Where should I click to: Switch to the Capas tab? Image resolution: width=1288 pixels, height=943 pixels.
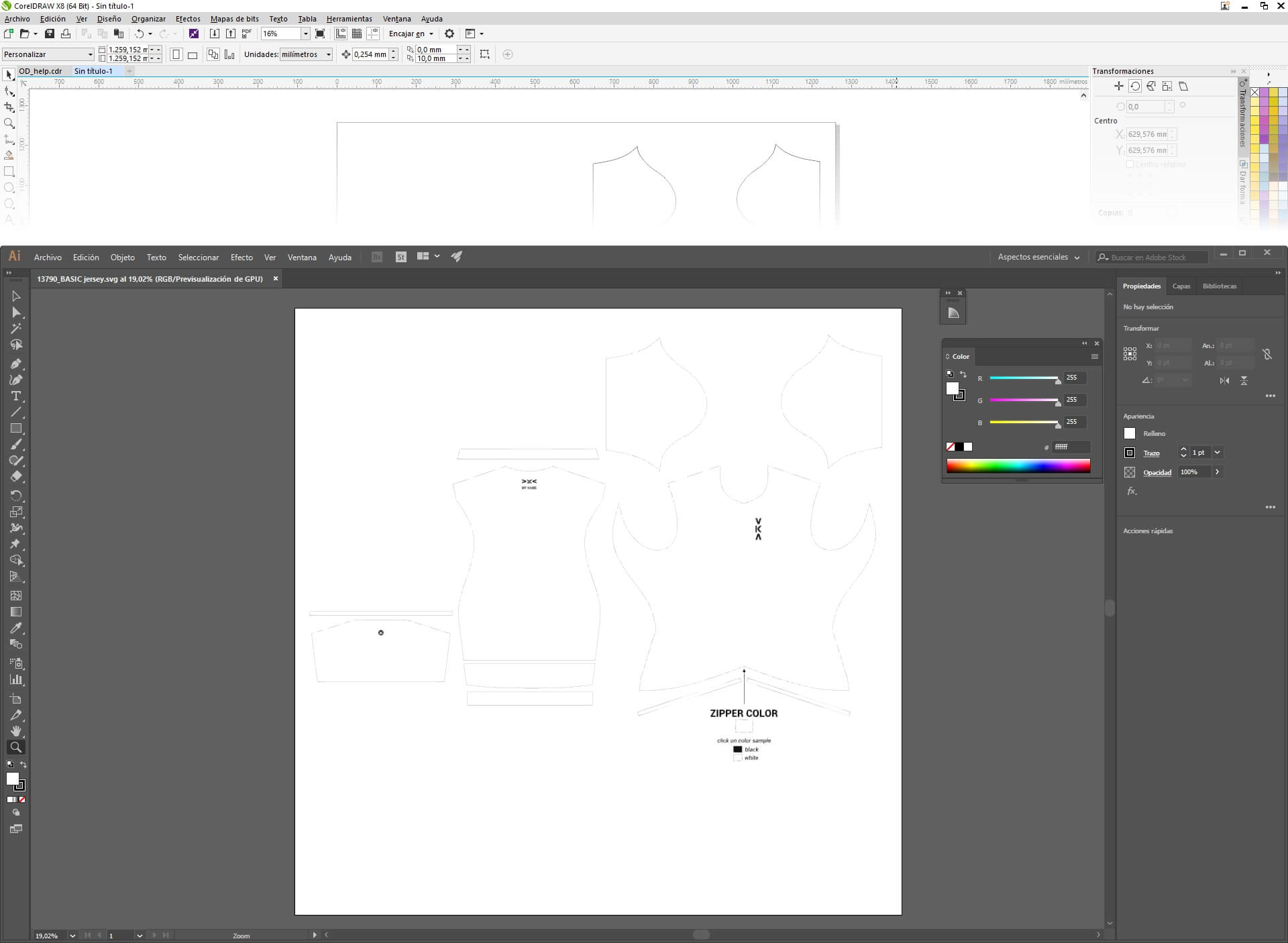tap(1181, 286)
